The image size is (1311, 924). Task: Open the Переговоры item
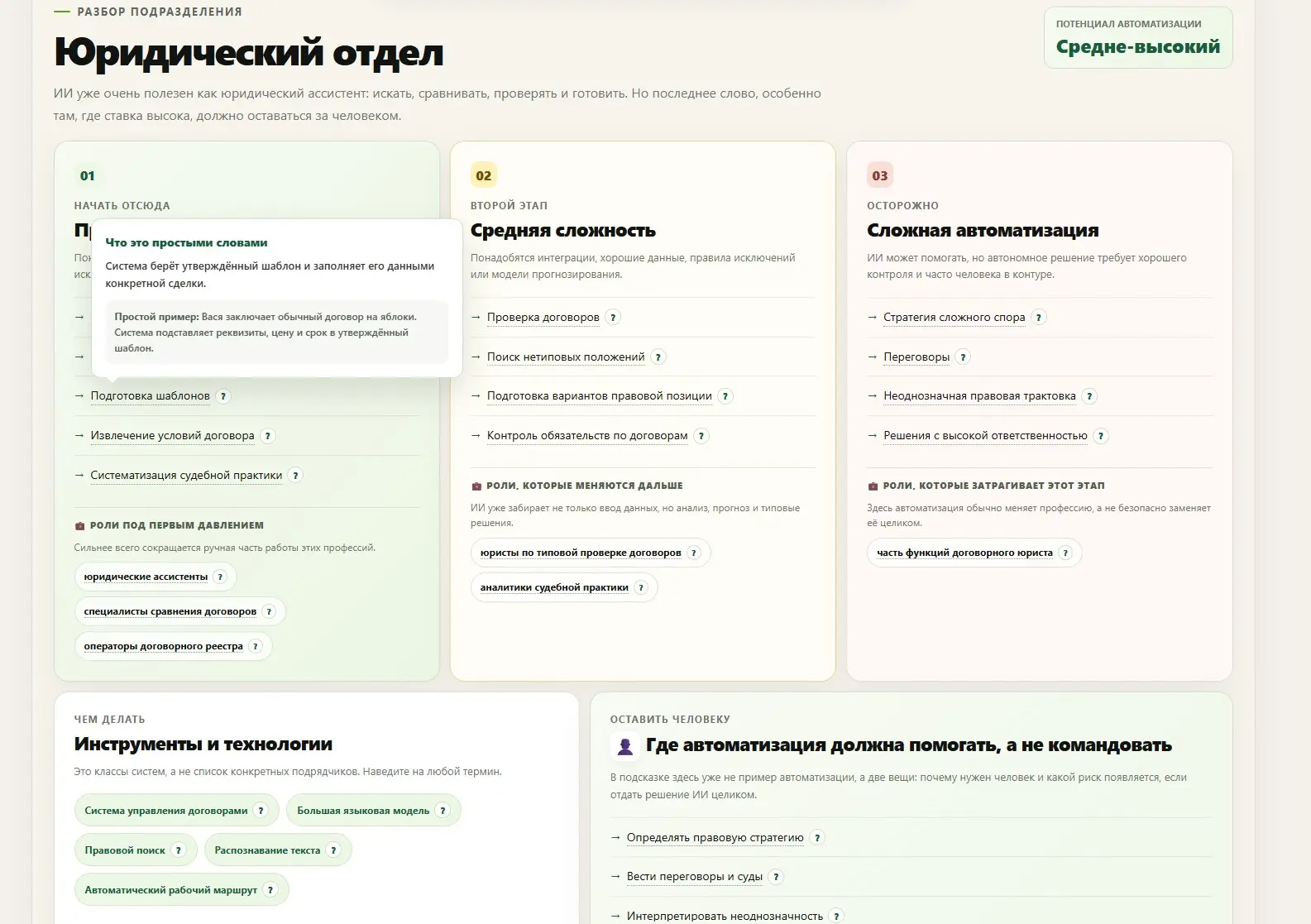pyautogui.click(x=916, y=357)
